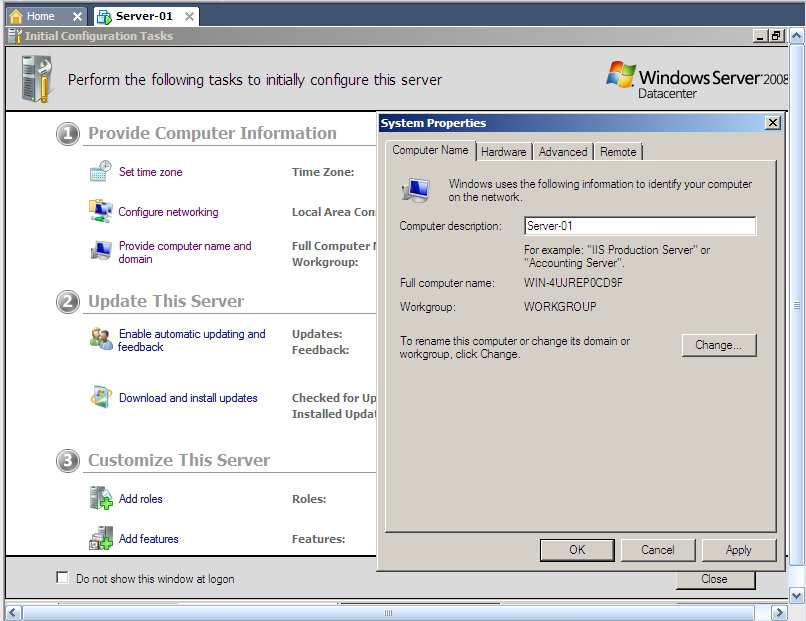806x621 pixels.
Task: Click the WORKGROUP value text
Action: pyautogui.click(x=560, y=306)
